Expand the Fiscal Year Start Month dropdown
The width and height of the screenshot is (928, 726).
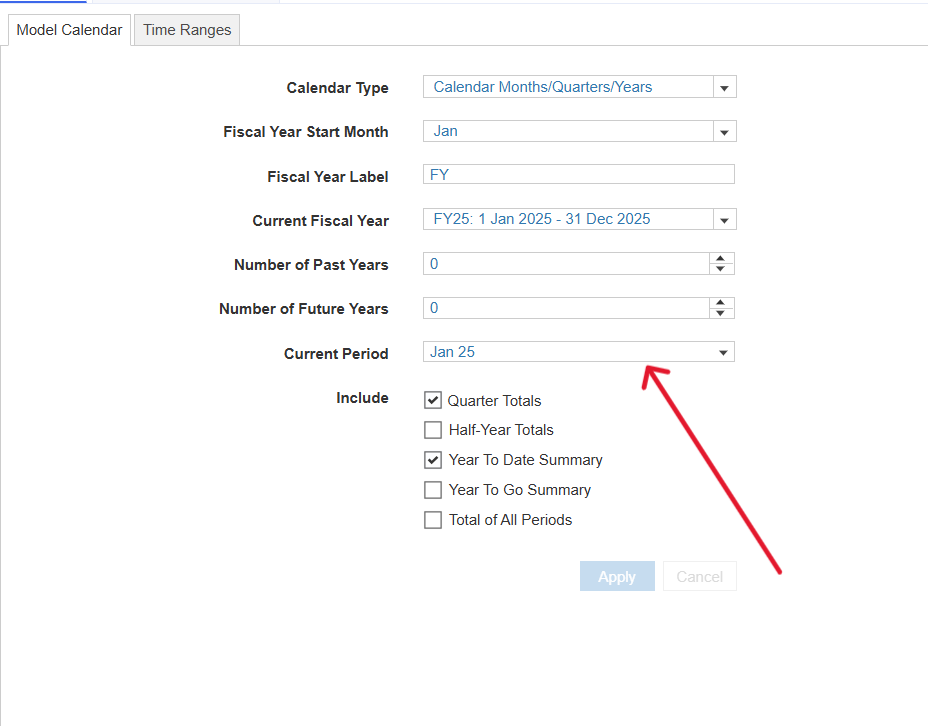click(725, 132)
